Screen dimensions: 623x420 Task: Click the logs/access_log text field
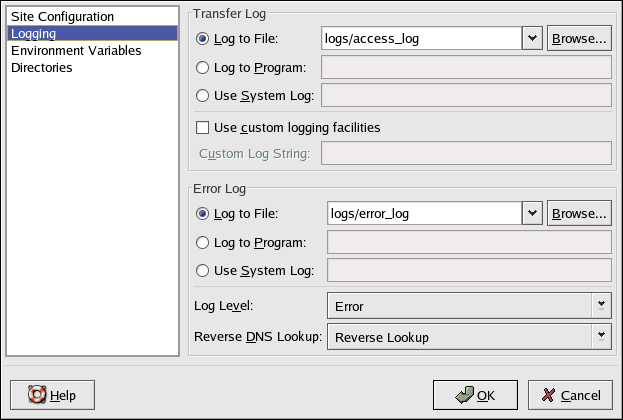[x=420, y=40]
